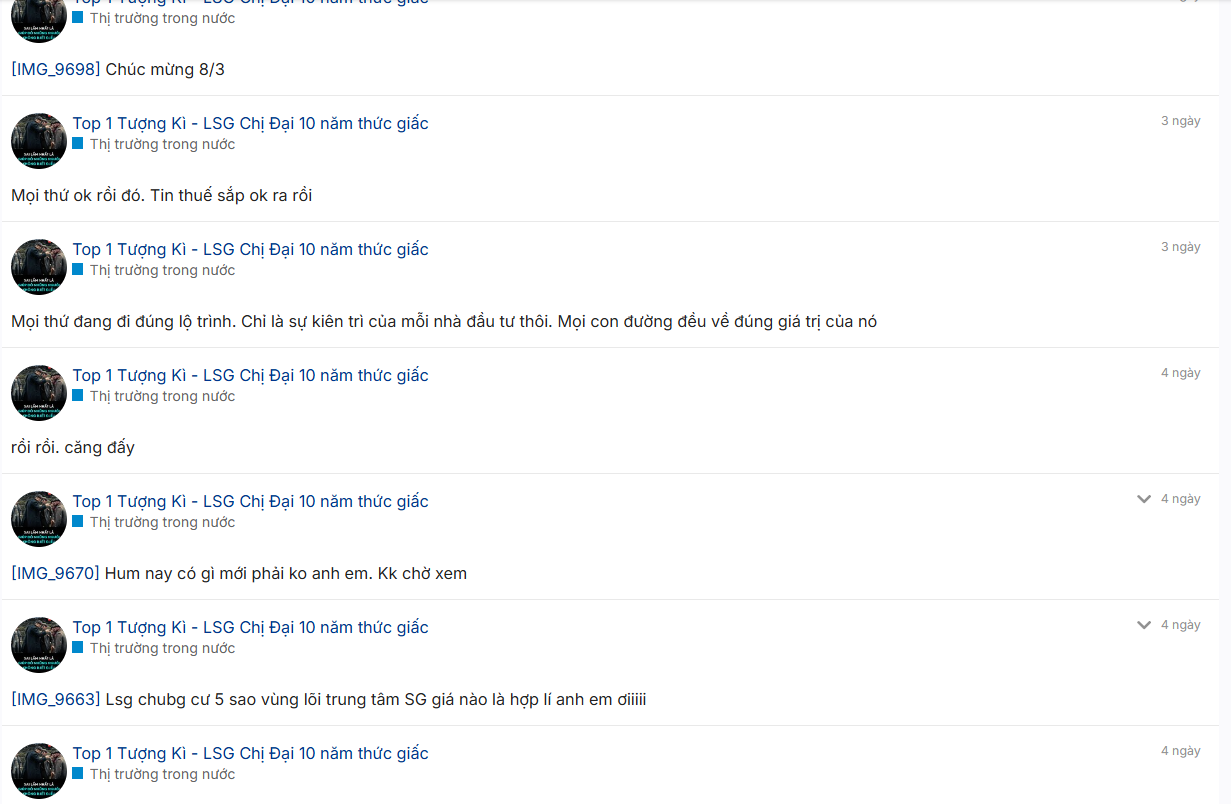
Task: Click '4 ngày' timestamp on 'căng đấy' post
Action: [1180, 373]
